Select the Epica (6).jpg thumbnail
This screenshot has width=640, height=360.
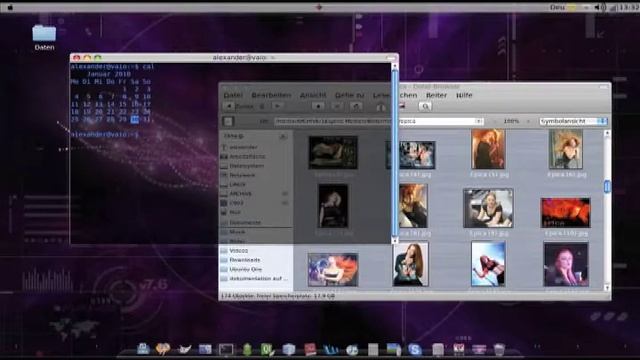[566, 149]
